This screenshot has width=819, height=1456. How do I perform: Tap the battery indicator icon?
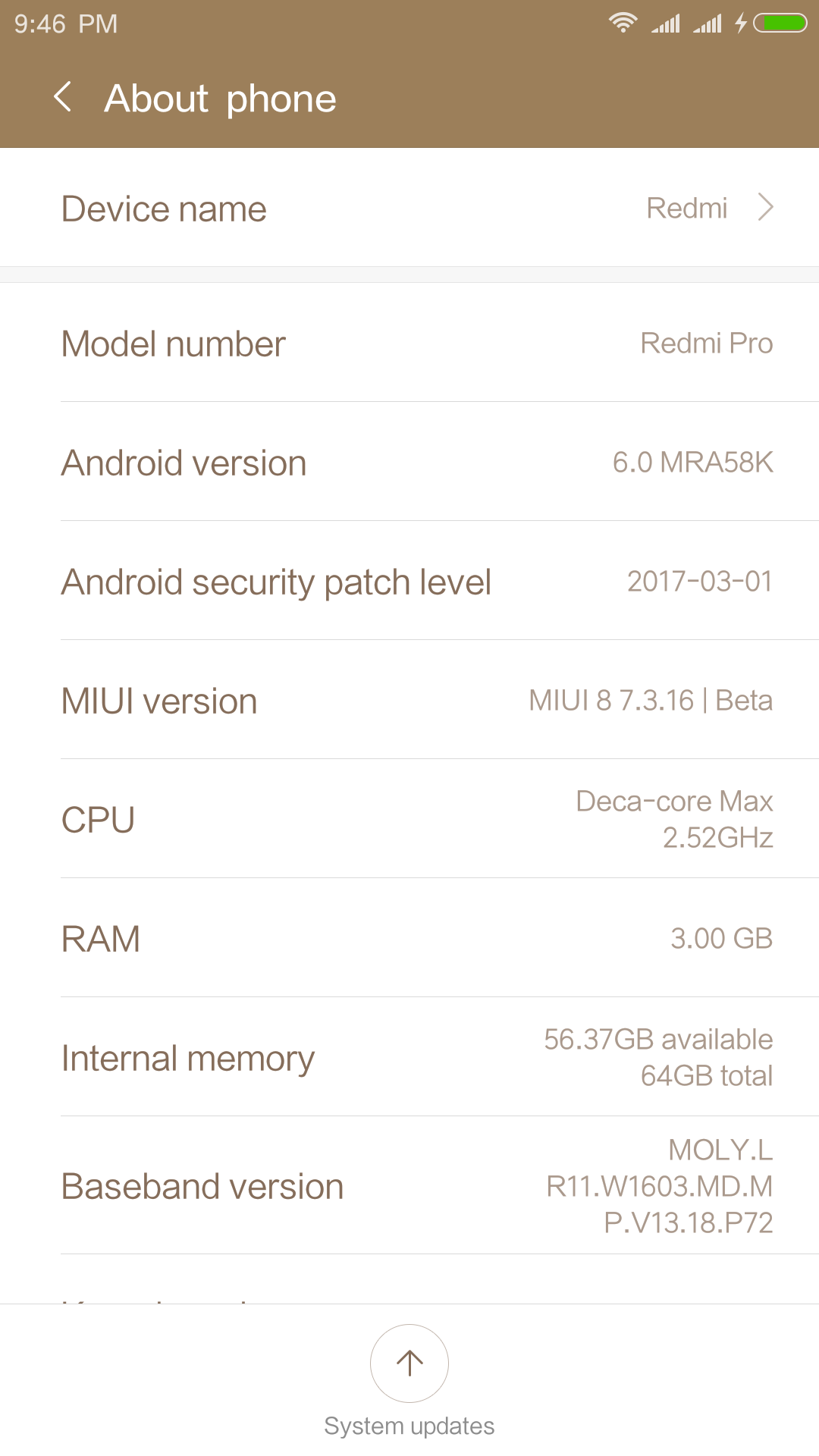pos(780,24)
